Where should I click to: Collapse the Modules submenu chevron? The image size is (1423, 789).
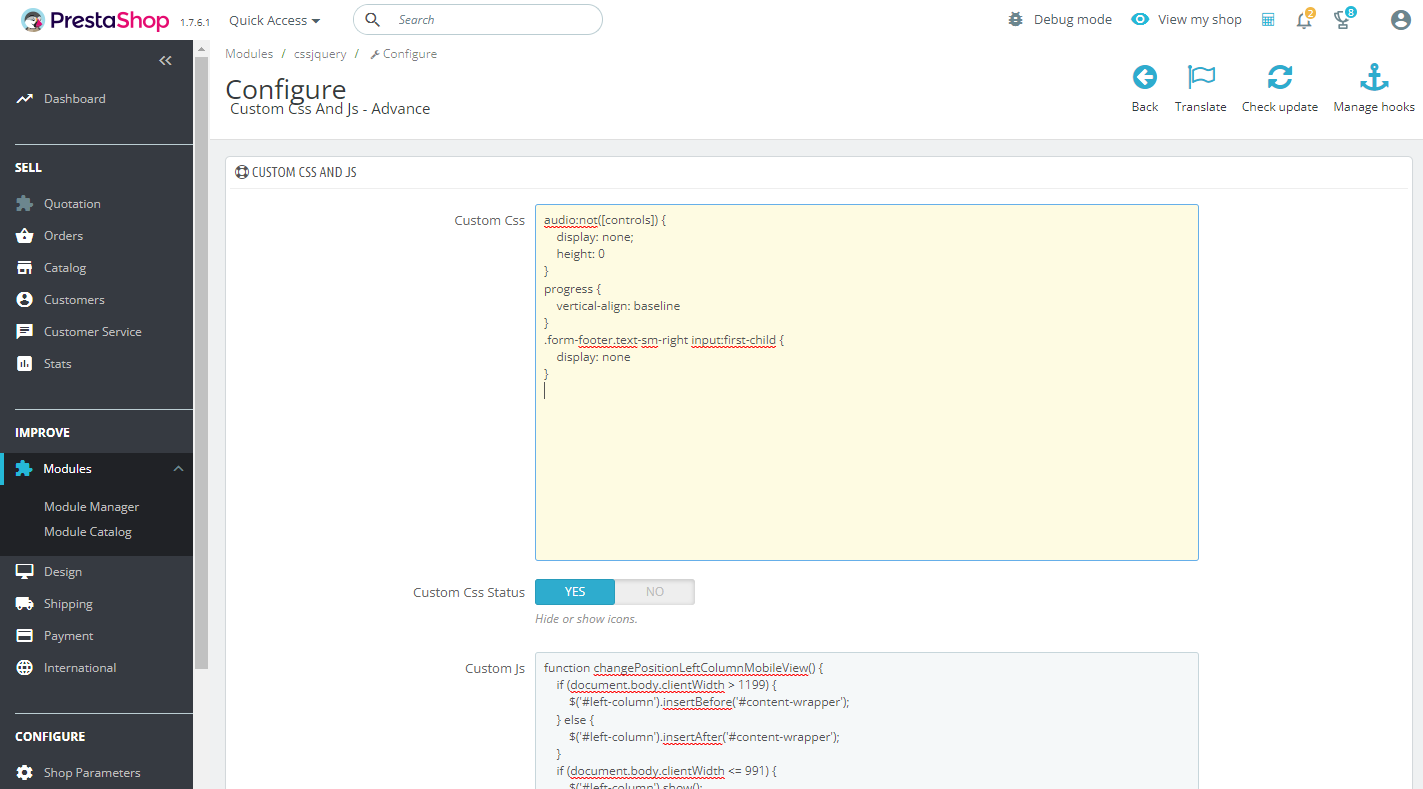[178, 469]
